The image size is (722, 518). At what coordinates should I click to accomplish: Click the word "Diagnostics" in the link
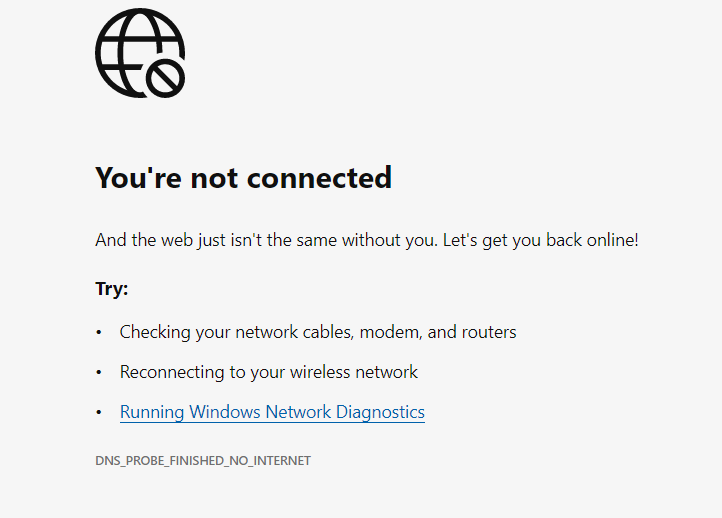[380, 412]
